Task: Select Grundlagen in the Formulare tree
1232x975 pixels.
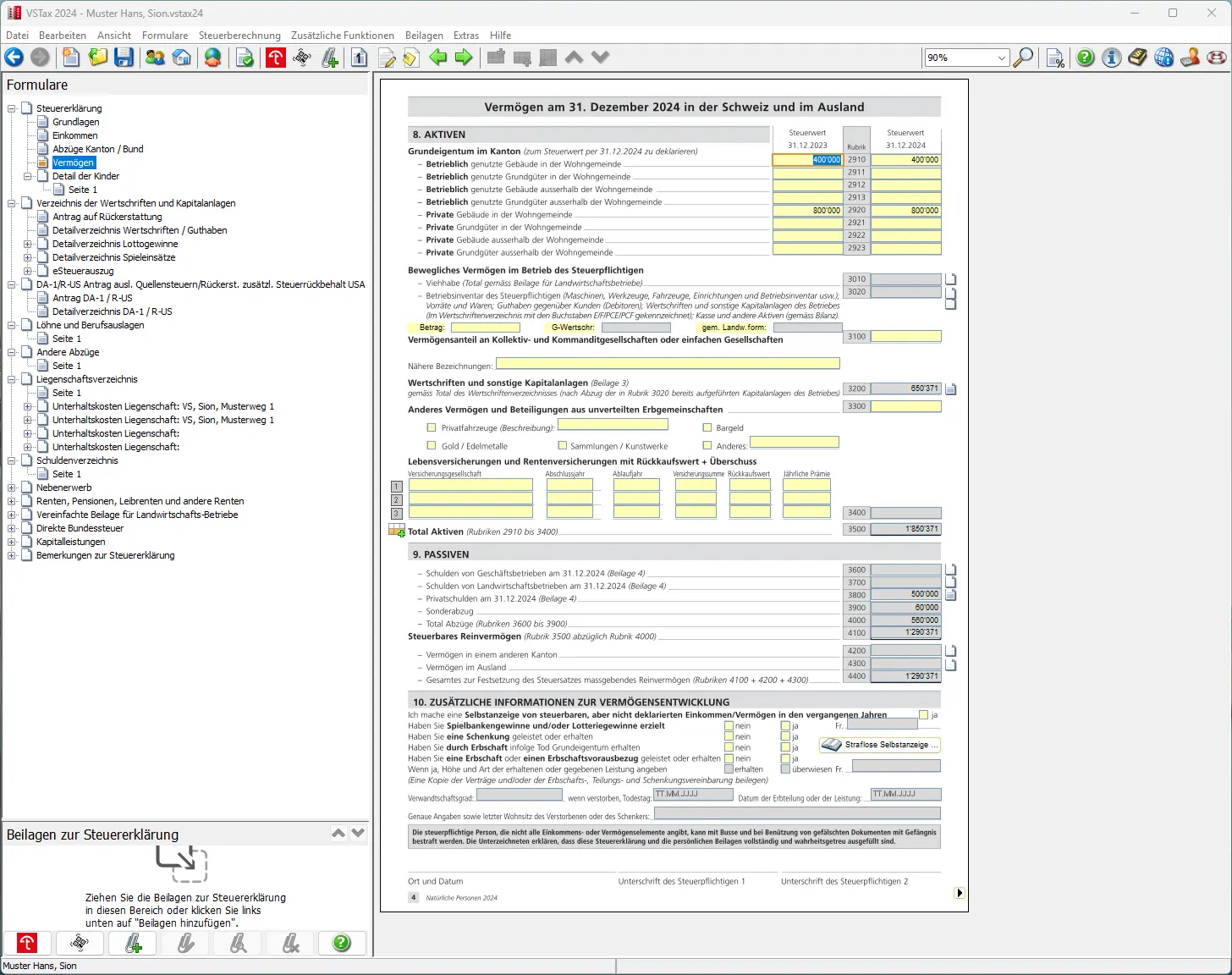Action: click(x=75, y=122)
